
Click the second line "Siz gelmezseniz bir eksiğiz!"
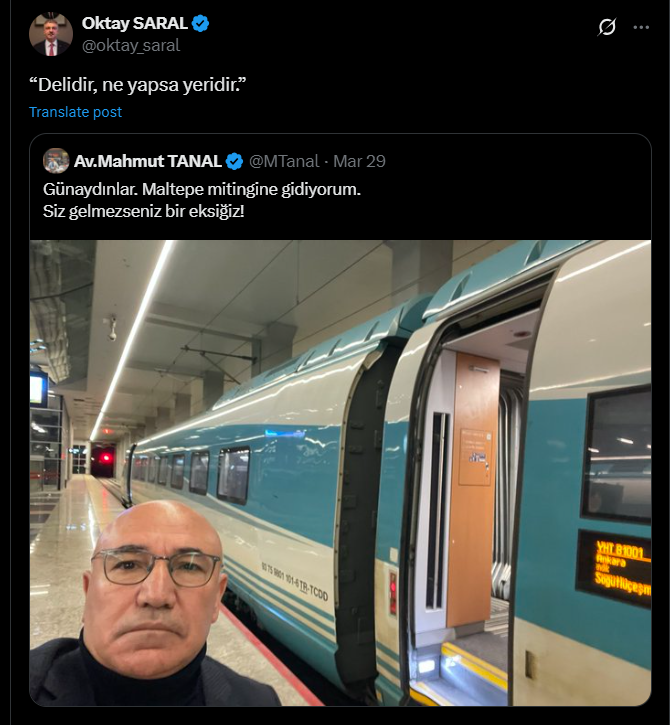(x=143, y=211)
